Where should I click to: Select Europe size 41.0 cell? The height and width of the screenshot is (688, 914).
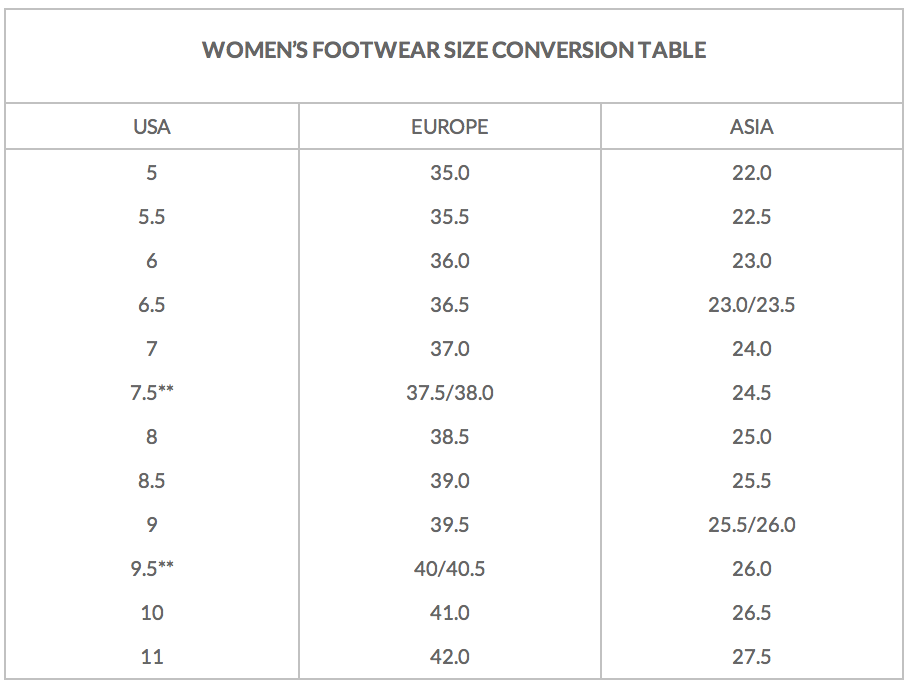(450, 613)
